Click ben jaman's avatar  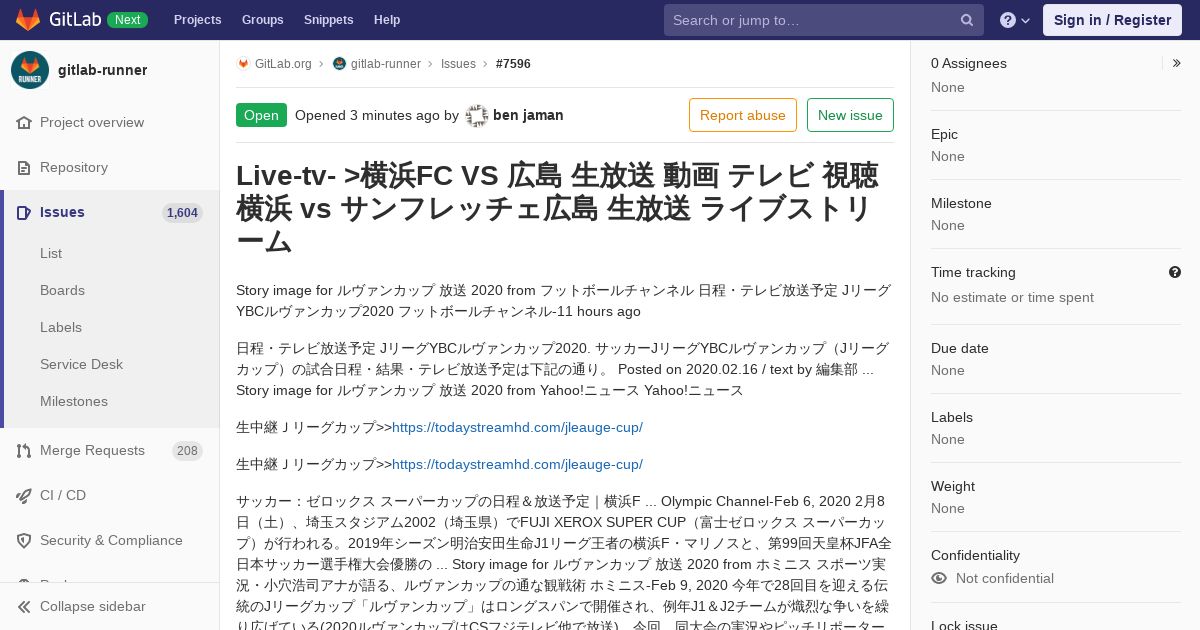coord(477,115)
